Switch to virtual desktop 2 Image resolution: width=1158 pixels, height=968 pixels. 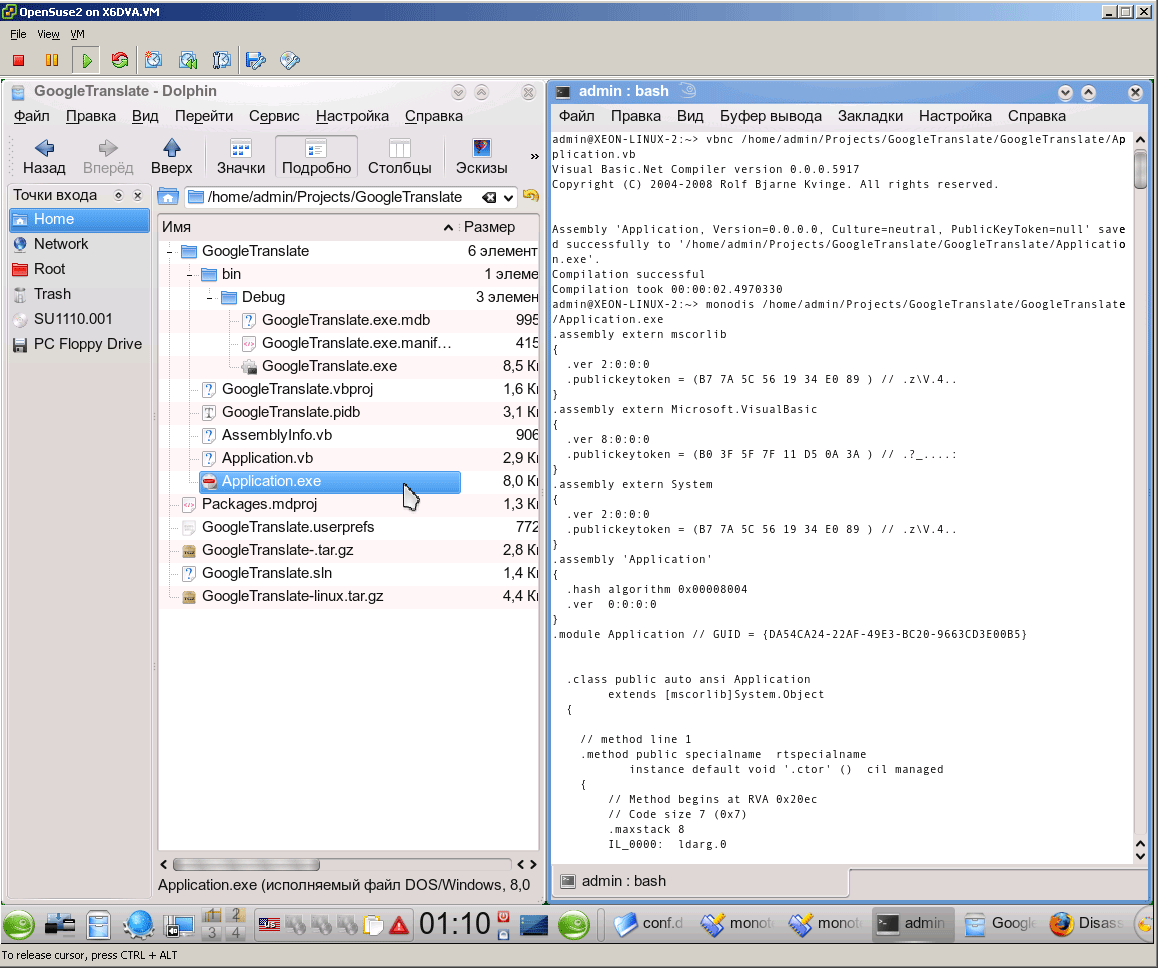(x=236, y=916)
